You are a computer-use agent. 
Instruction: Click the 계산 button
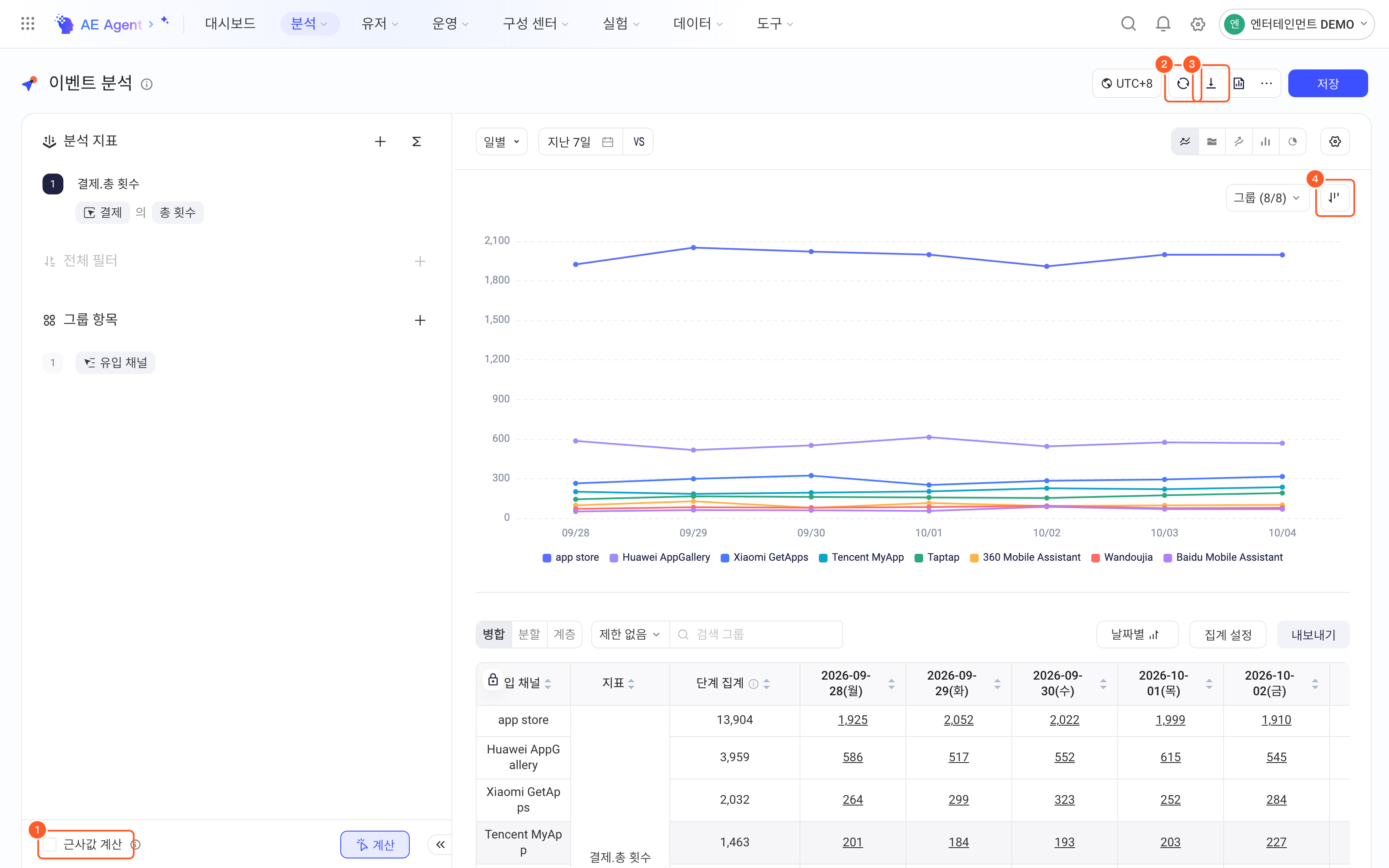[375, 845]
